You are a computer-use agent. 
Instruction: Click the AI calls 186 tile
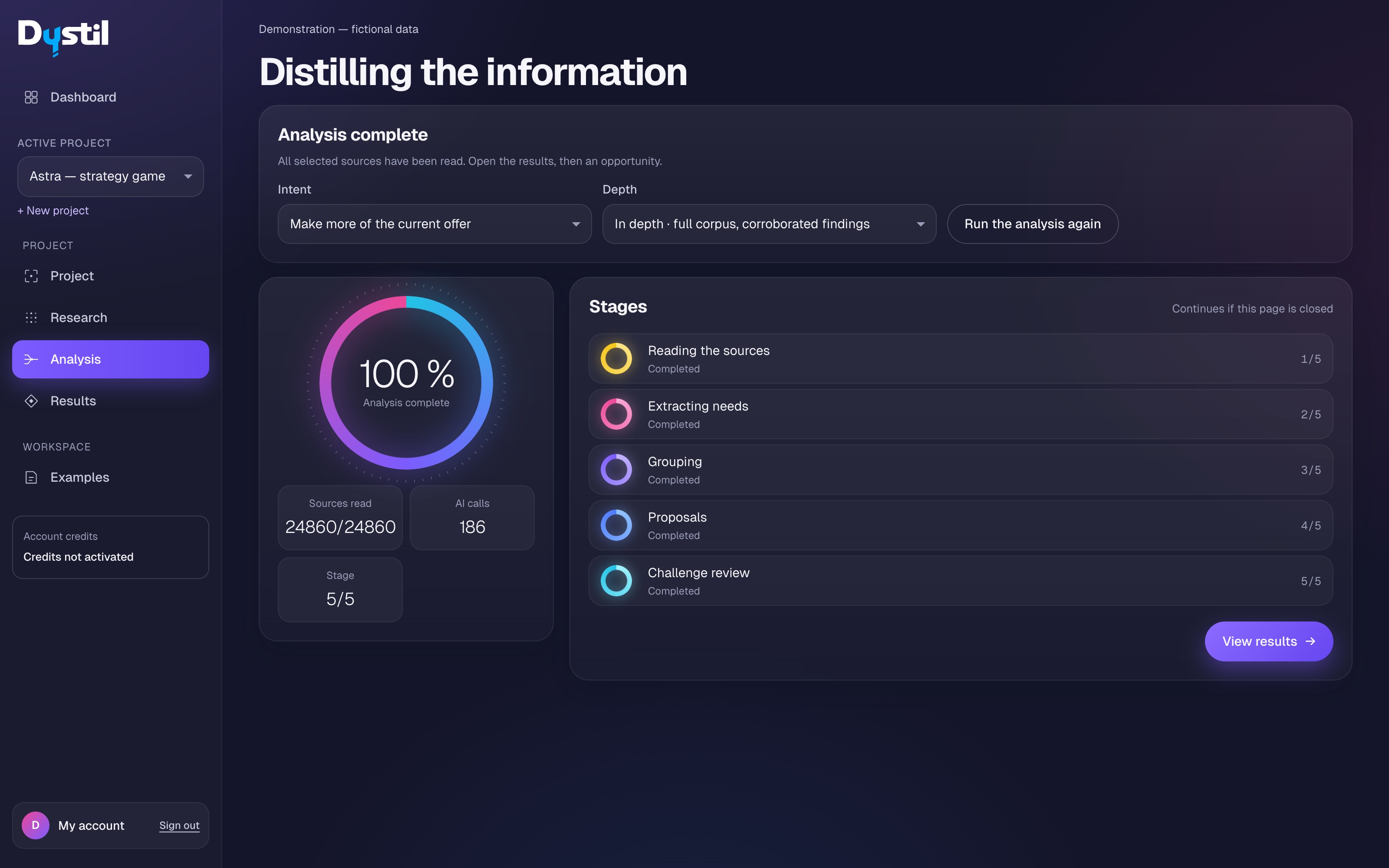[x=472, y=518]
